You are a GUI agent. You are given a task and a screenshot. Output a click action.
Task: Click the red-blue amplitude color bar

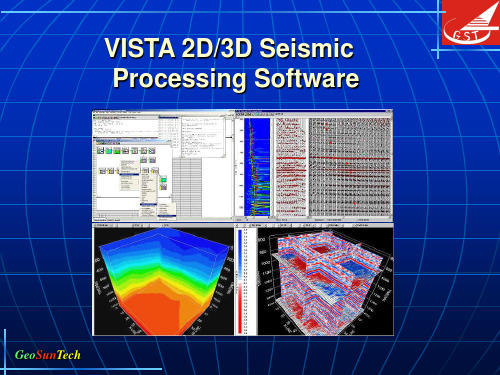(241, 281)
